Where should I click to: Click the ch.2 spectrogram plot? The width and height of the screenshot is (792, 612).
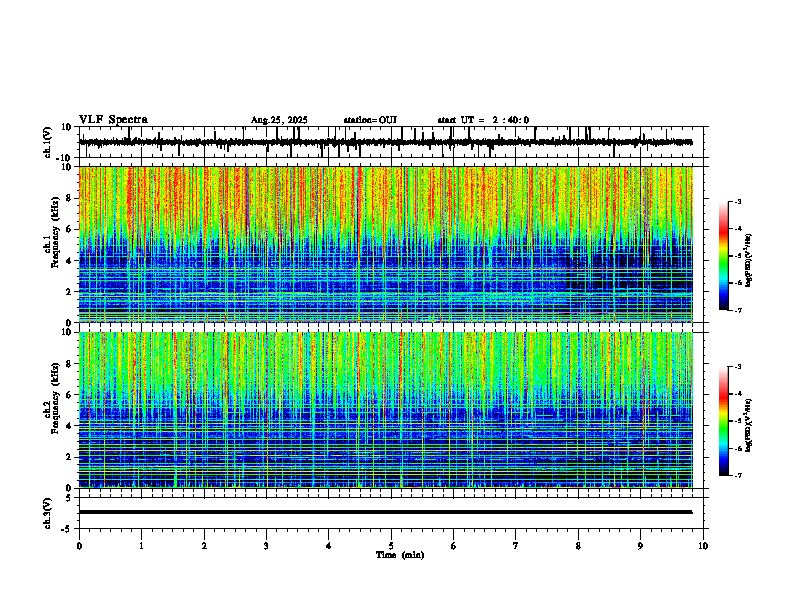pos(386,410)
